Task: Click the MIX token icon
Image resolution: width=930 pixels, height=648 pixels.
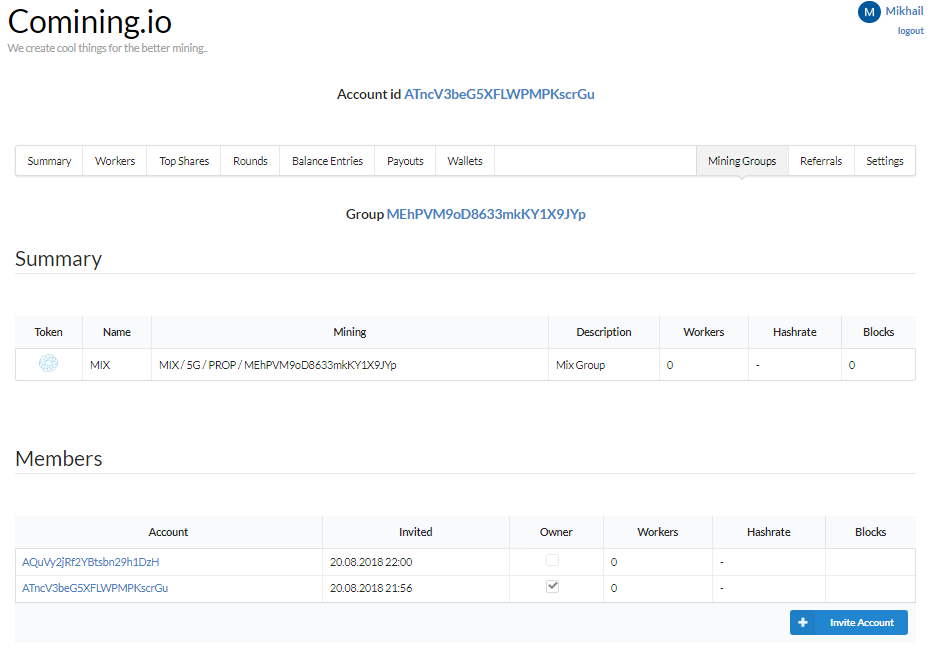Action: pos(49,363)
